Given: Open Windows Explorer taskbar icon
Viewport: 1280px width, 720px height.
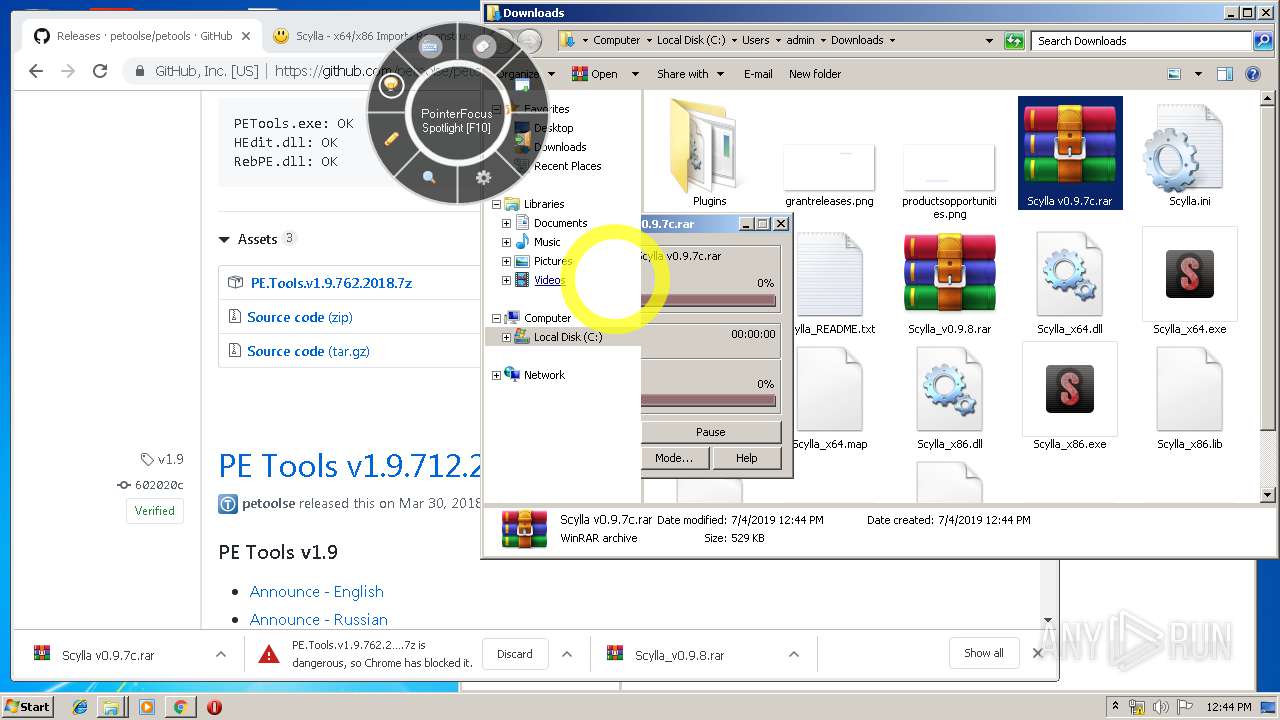Looking at the screenshot, I should pyautogui.click(x=111, y=707).
